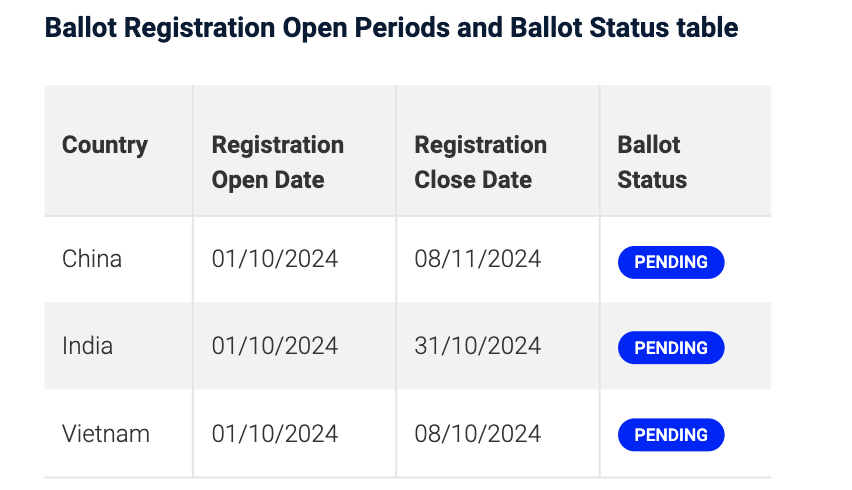The height and width of the screenshot is (490, 852).
Task: Click the PENDING badge for China
Action: click(x=671, y=262)
